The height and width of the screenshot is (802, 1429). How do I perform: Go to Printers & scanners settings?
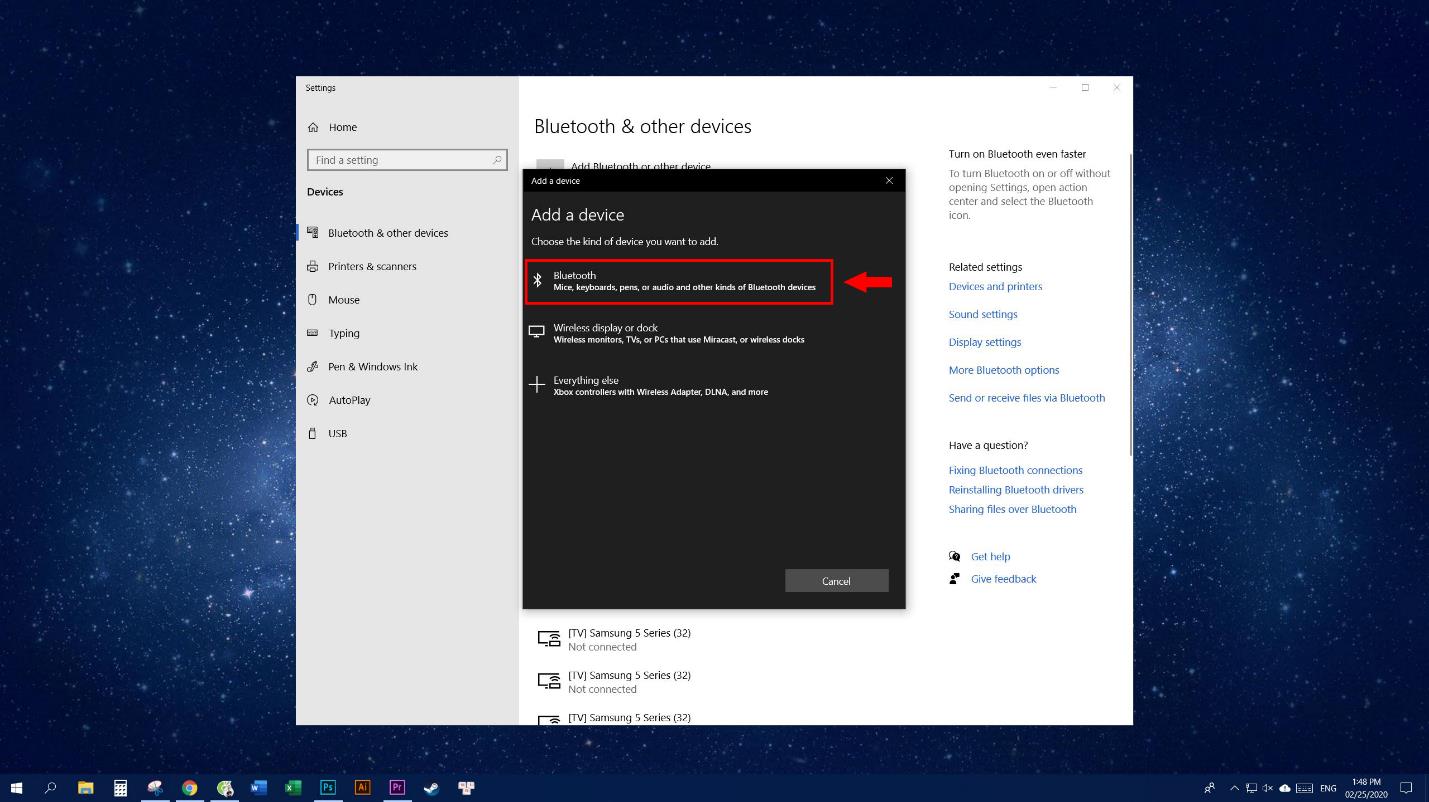coord(372,267)
